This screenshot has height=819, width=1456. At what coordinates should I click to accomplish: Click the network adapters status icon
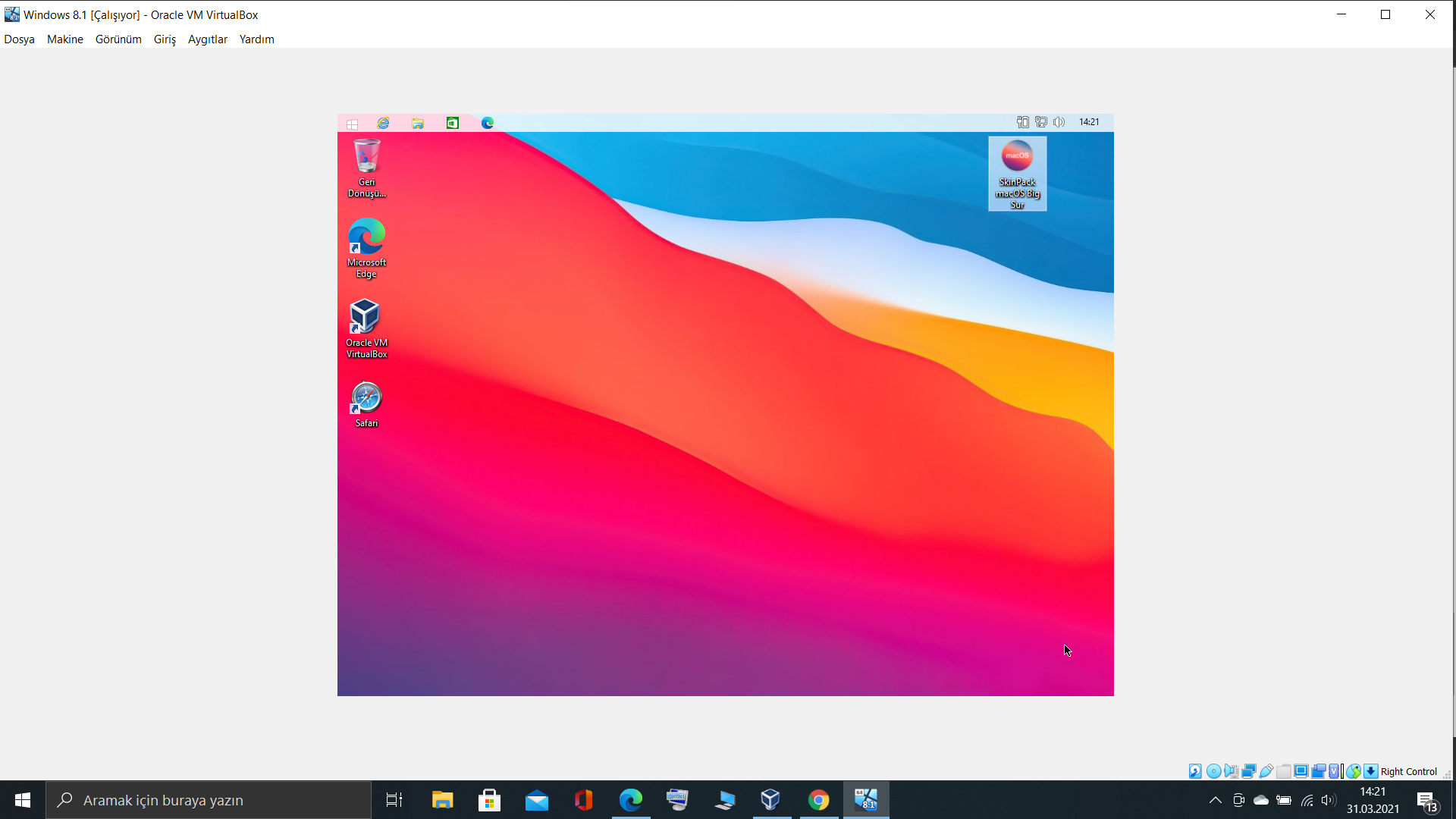pyautogui.click(x=1248, y=771)
